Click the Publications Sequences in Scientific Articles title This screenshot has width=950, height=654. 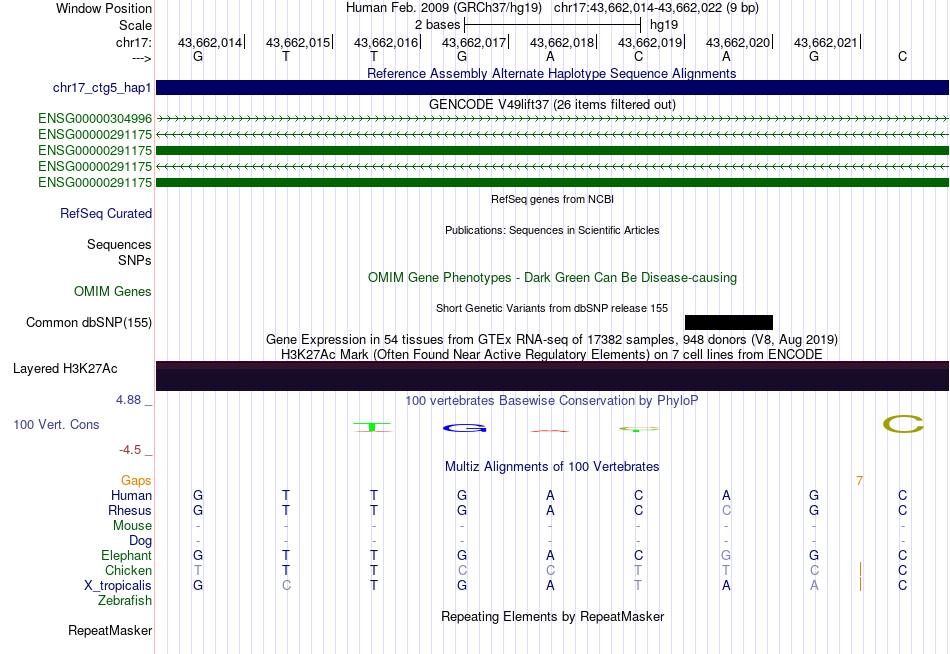(552, 230)
